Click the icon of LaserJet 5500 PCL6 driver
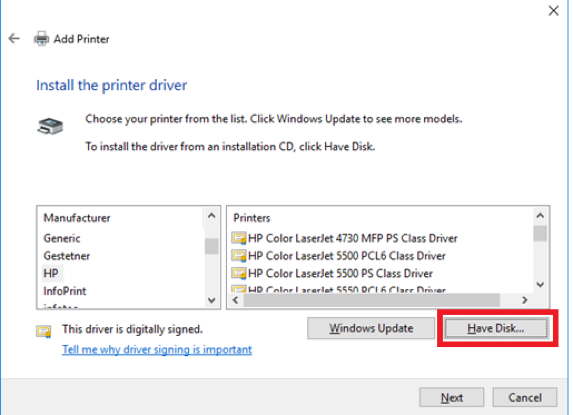Image resolution: width=573 pixels, height=415 pixels. click(239, 256)
